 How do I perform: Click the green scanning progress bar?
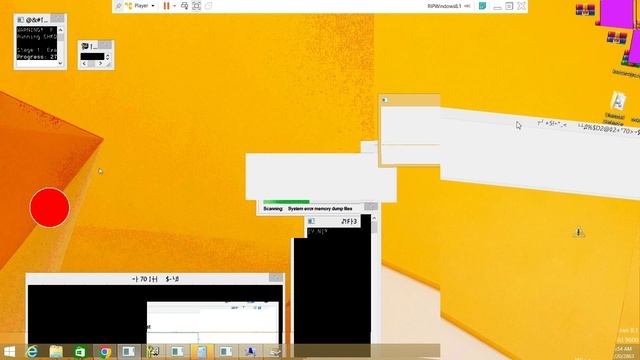(286, 202)
